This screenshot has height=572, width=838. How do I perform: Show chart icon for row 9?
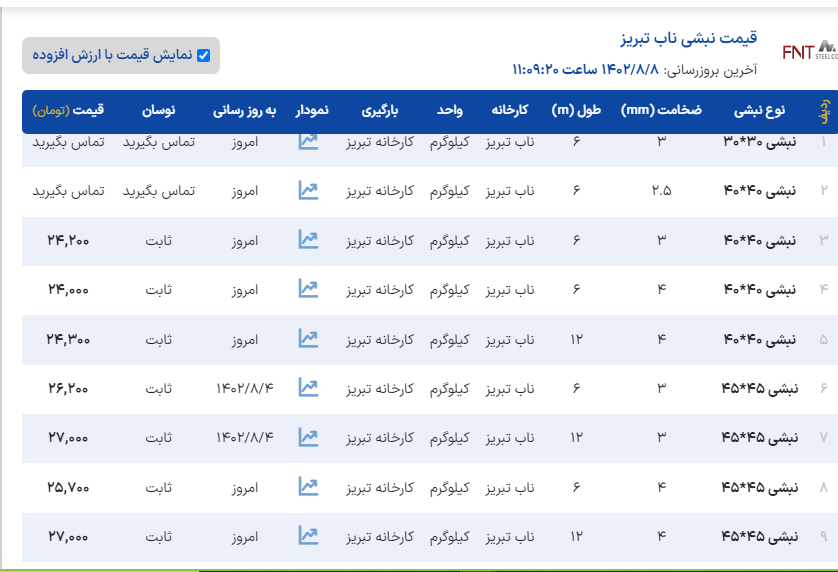coord(308,536)
